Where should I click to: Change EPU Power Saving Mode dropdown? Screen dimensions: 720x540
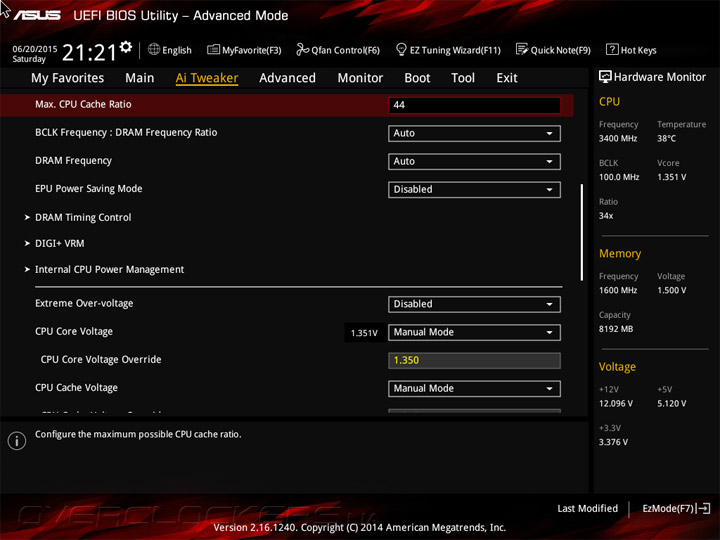coord(474,190)
